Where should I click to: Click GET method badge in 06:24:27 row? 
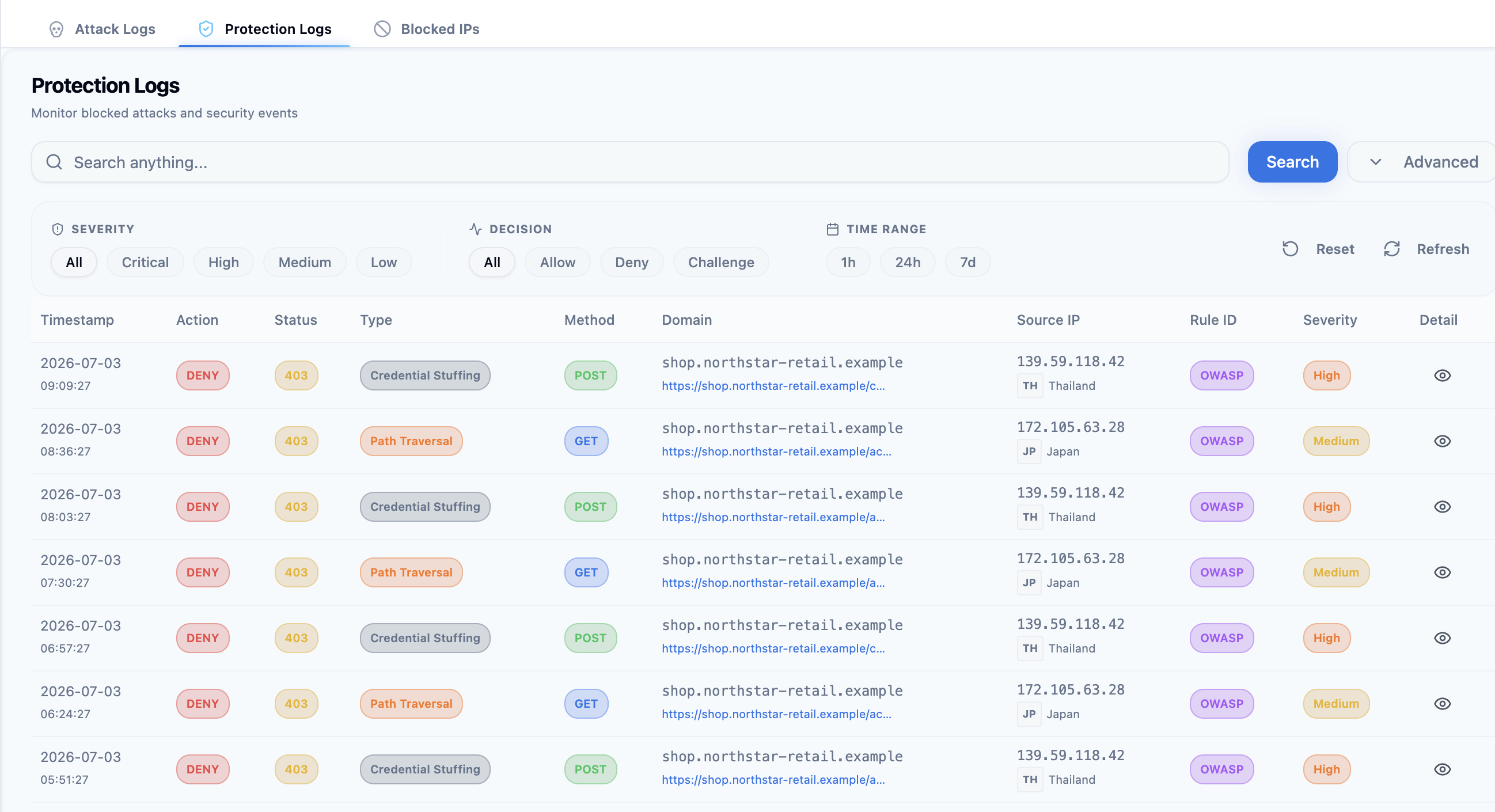click(x=586, y=704)
